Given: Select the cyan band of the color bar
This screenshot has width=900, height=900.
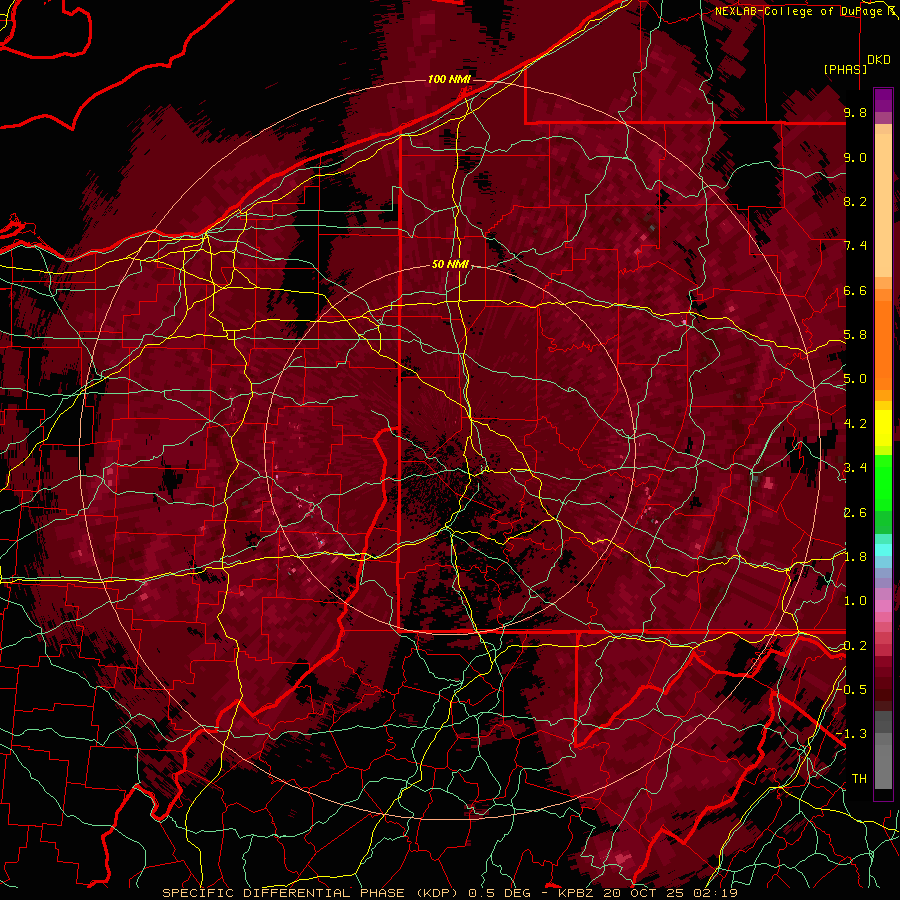Looking at the screenshot, I should [x=883, y=550].
